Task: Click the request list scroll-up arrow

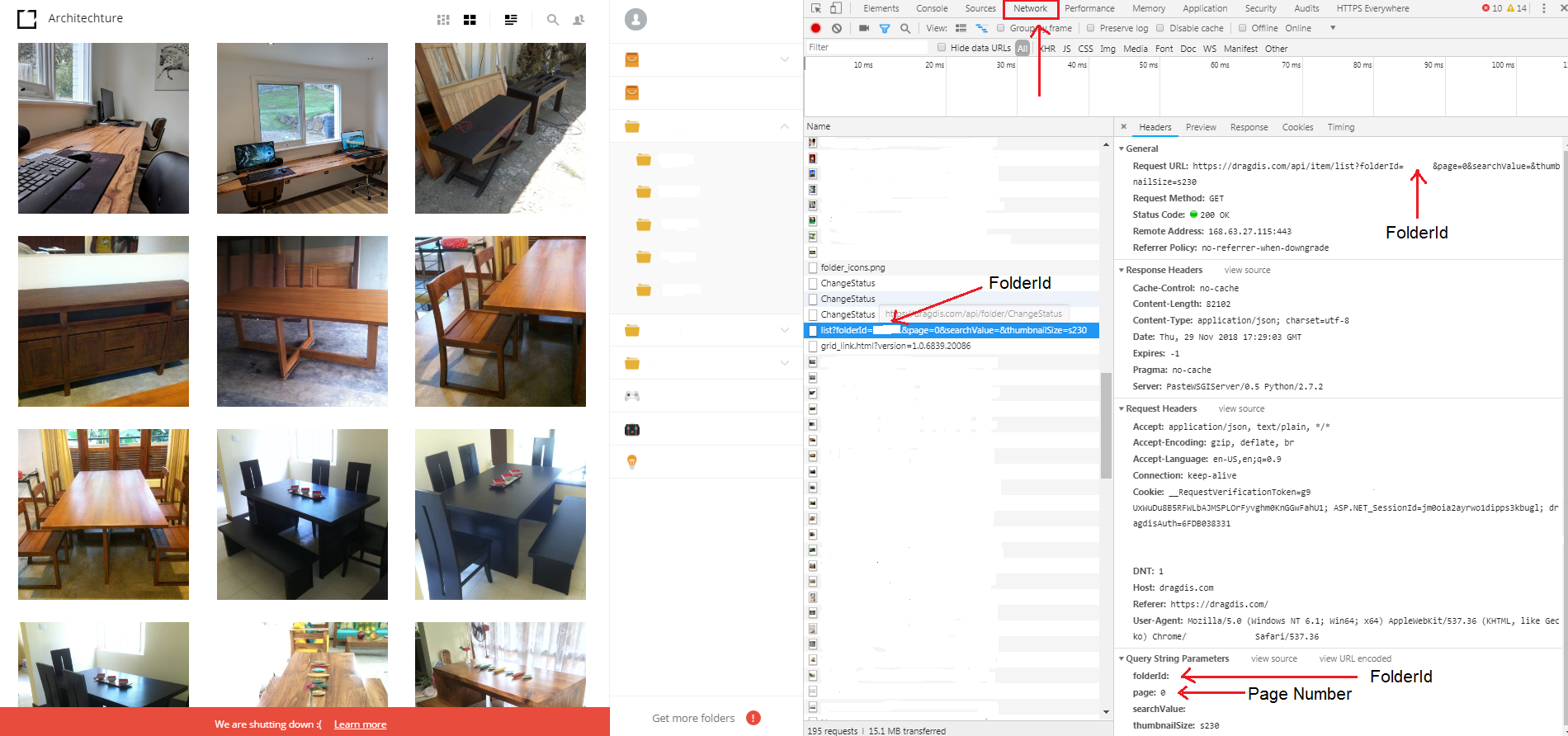Action: (x=1106, y=144)
